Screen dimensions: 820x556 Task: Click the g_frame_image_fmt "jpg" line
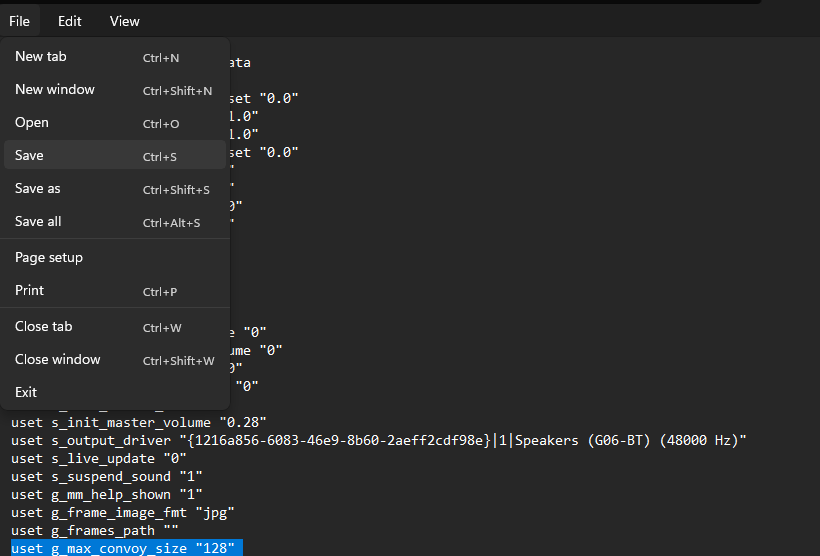[123, 513]
